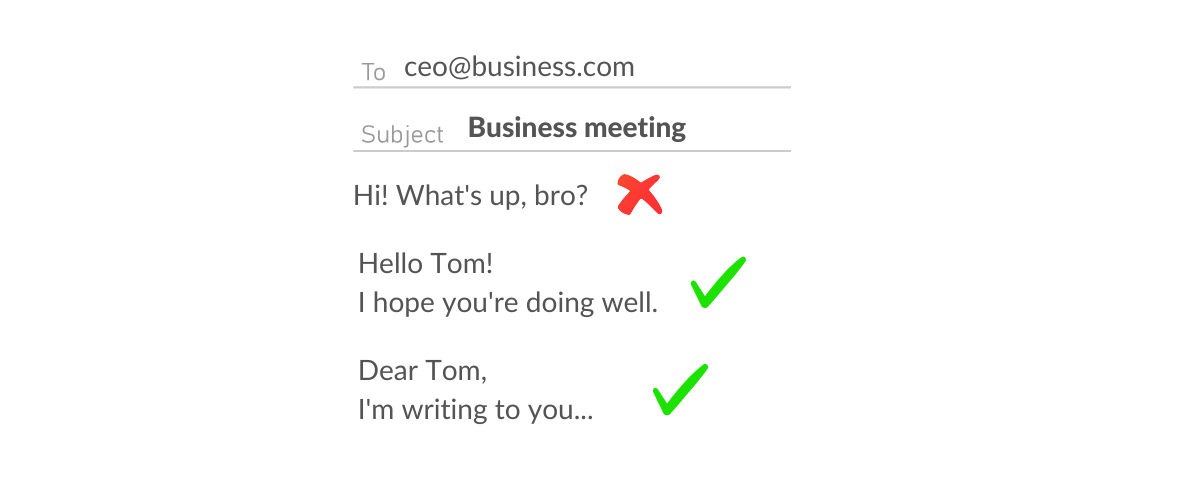Click the red X mark icon
Viewport: 1194px width, 495px height.
pos(639,195)
